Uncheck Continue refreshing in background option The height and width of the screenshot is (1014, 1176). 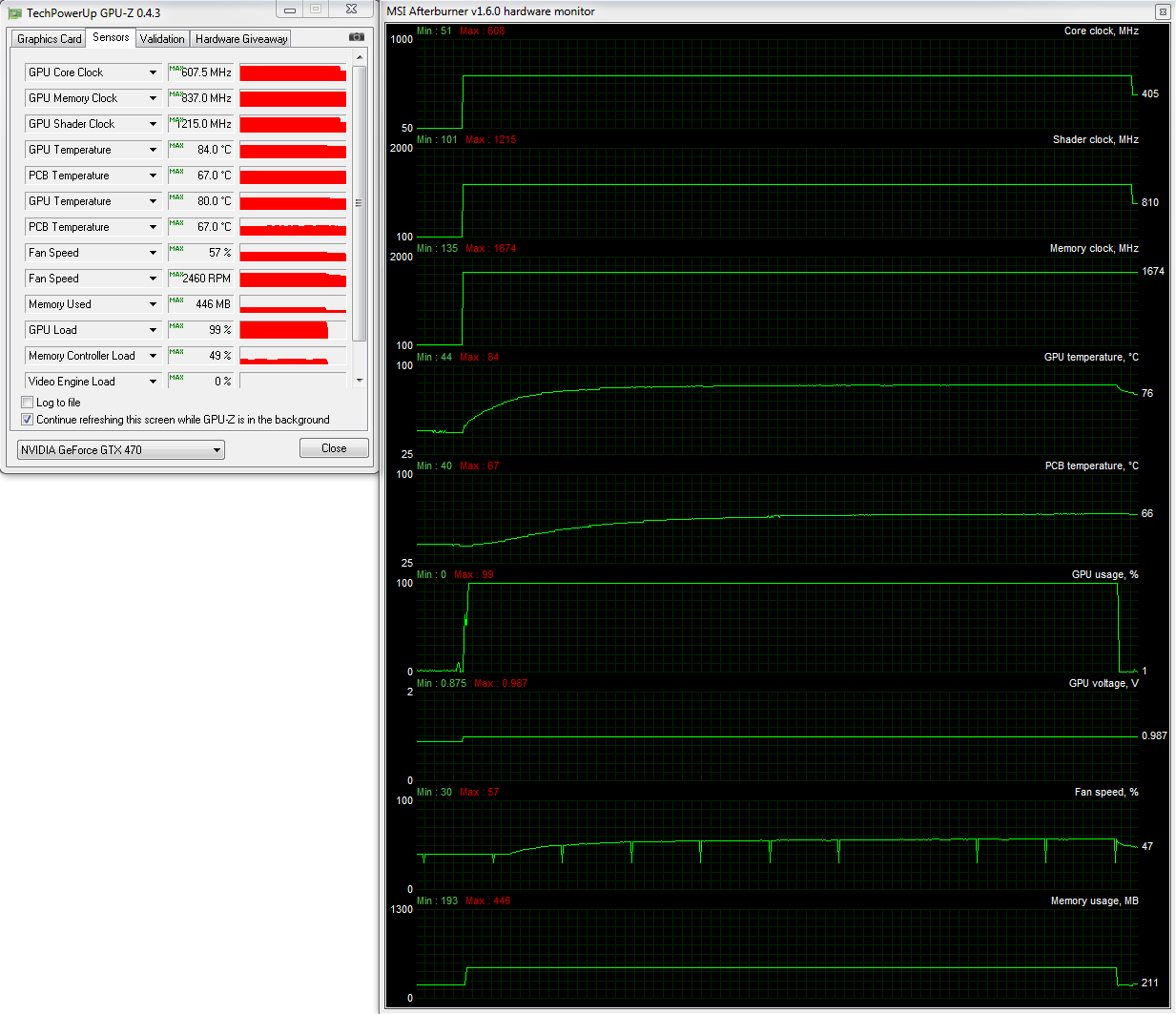tap(28, 420)
